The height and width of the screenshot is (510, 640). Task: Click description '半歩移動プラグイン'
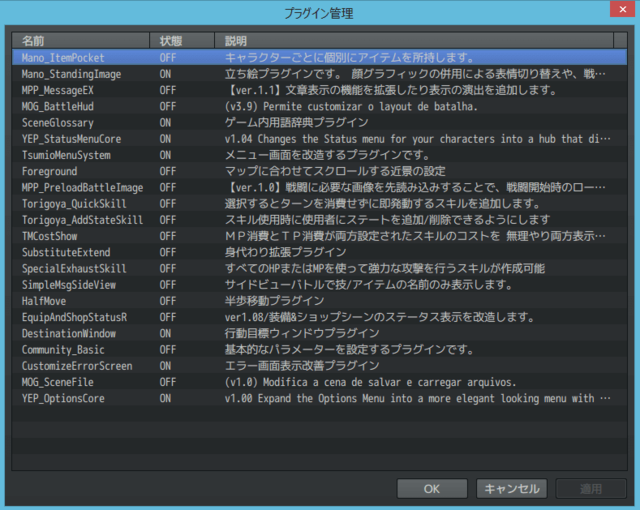tap(274, 301)
